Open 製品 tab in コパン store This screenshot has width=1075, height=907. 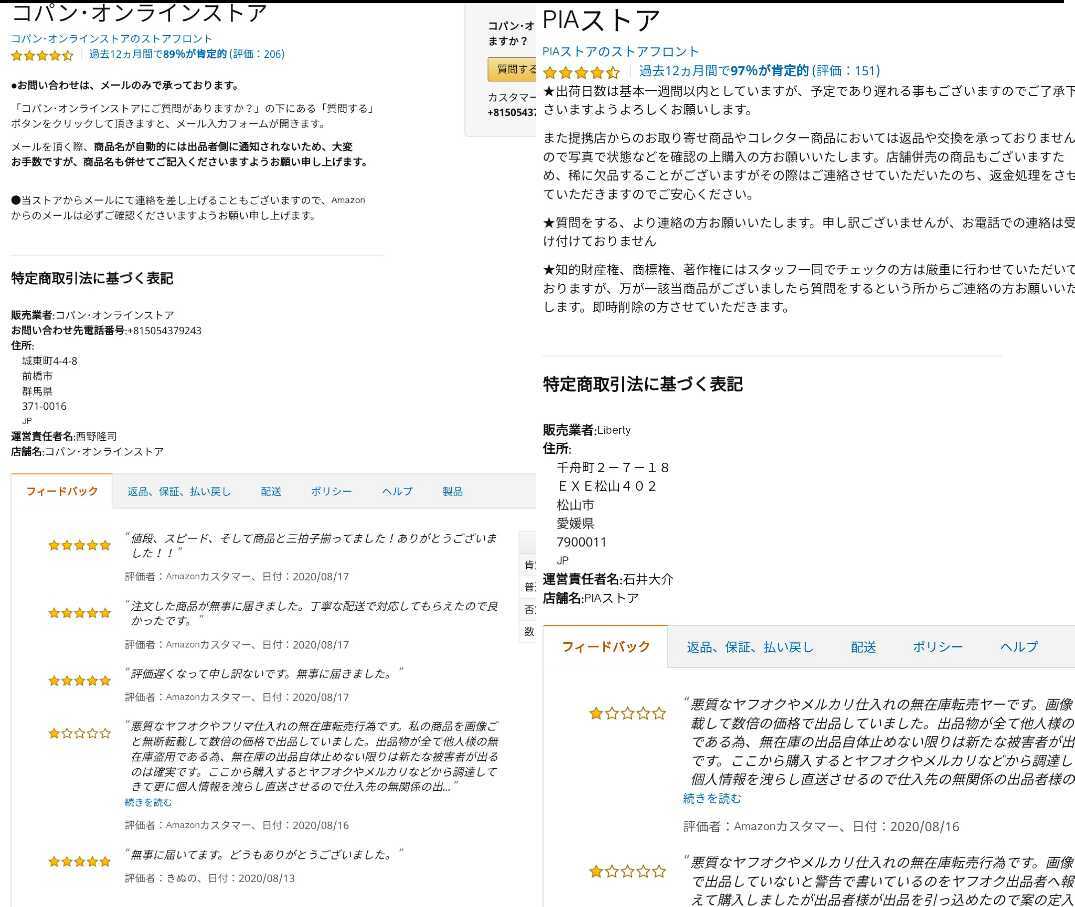point(452,492)
